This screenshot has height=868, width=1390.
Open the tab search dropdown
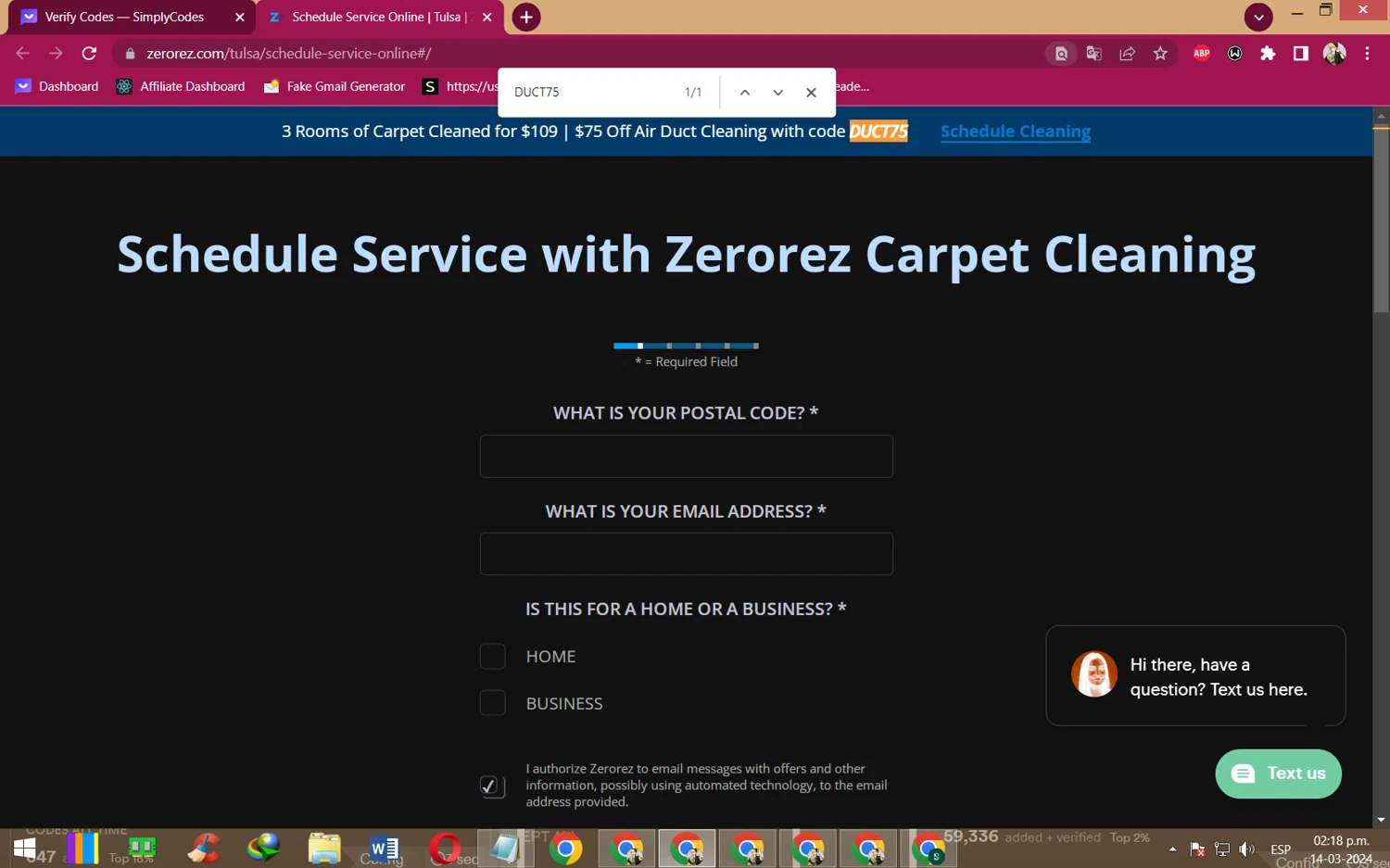point(1258,17)
